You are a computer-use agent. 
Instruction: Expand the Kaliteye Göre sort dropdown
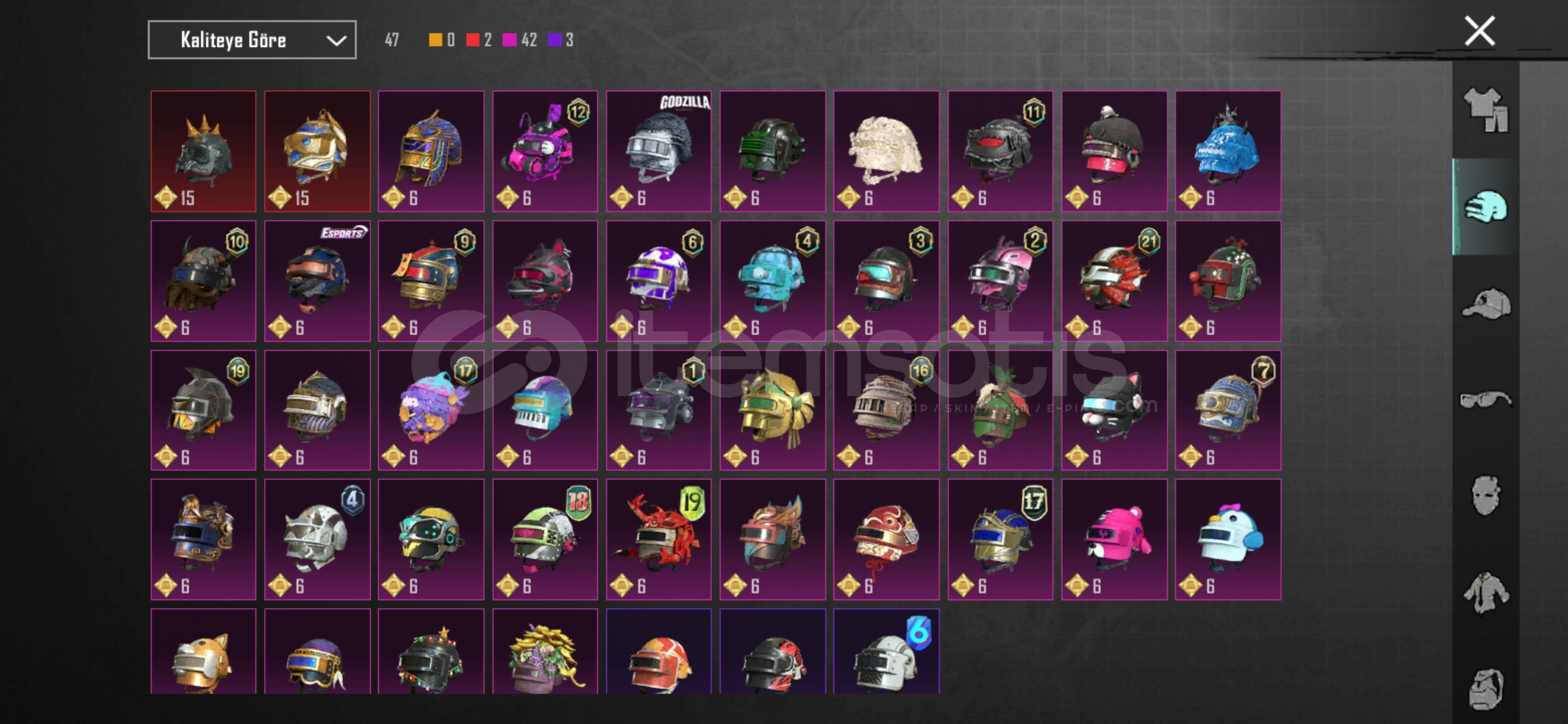[x=252, y=40]
